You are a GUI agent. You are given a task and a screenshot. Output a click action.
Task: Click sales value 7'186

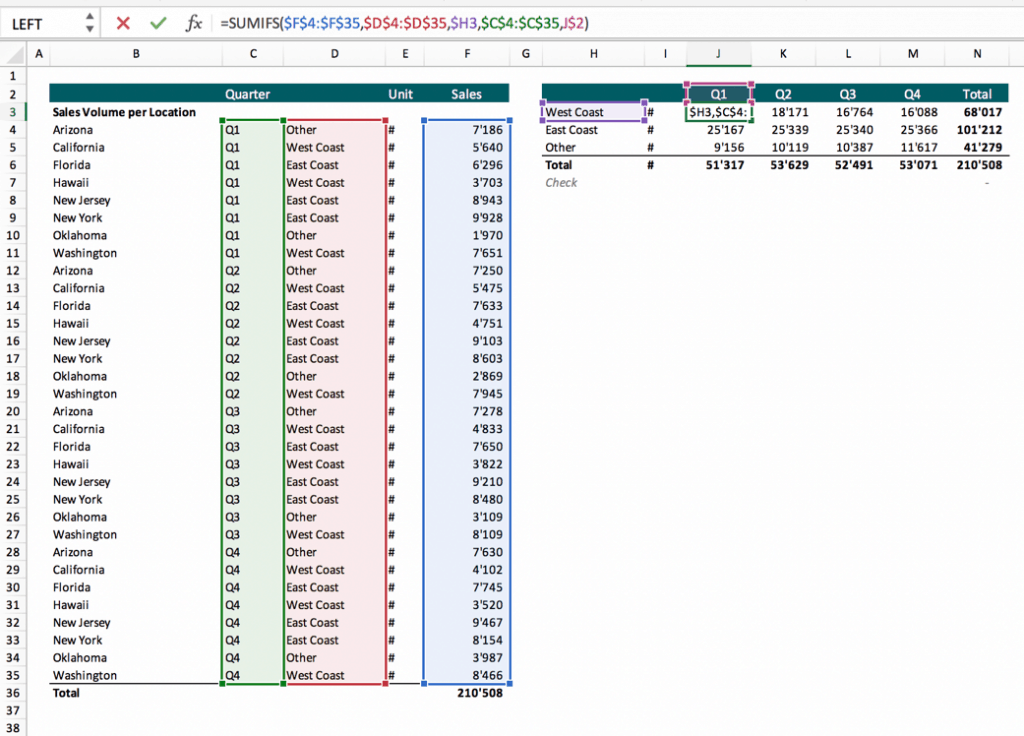coord(487,130)
